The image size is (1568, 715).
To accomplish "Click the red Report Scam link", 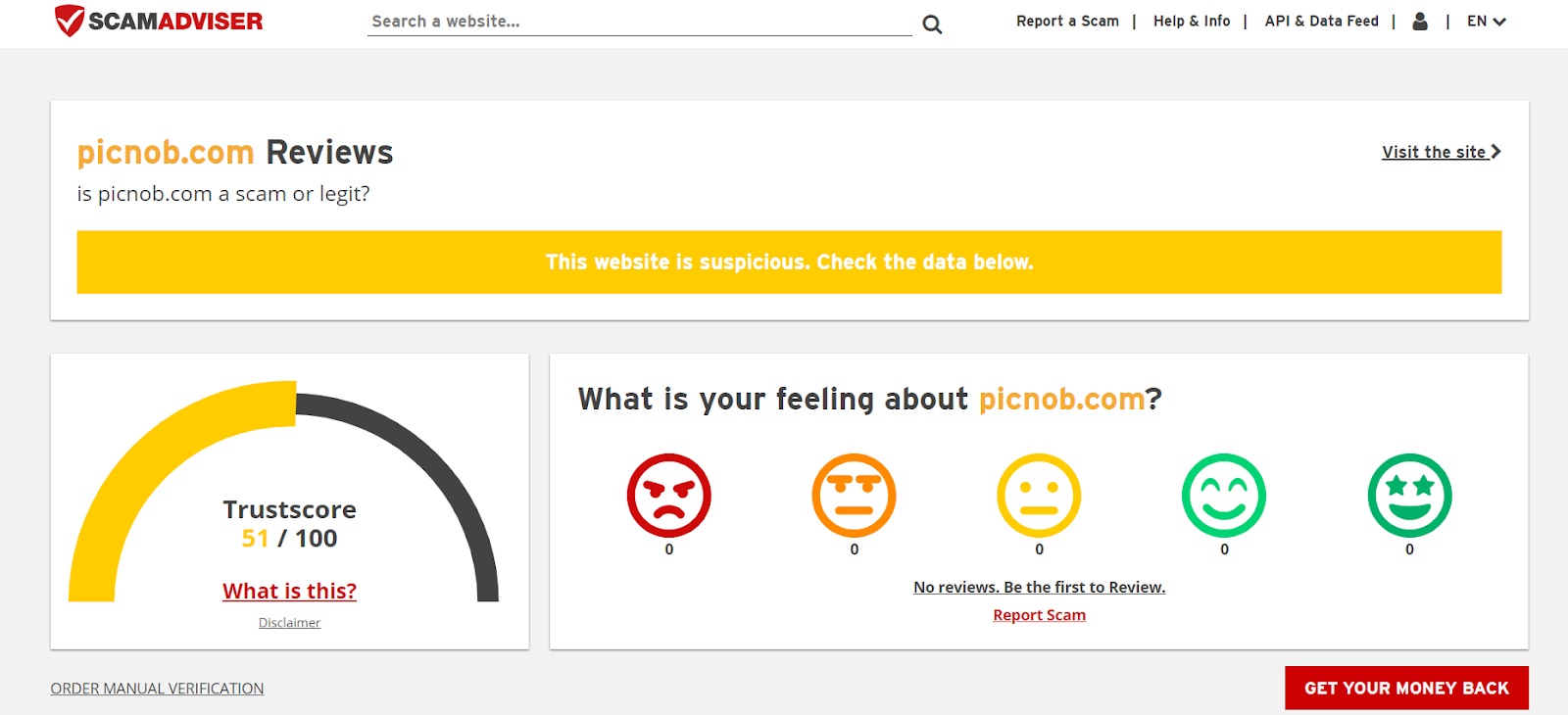I will pos(1039,615).
